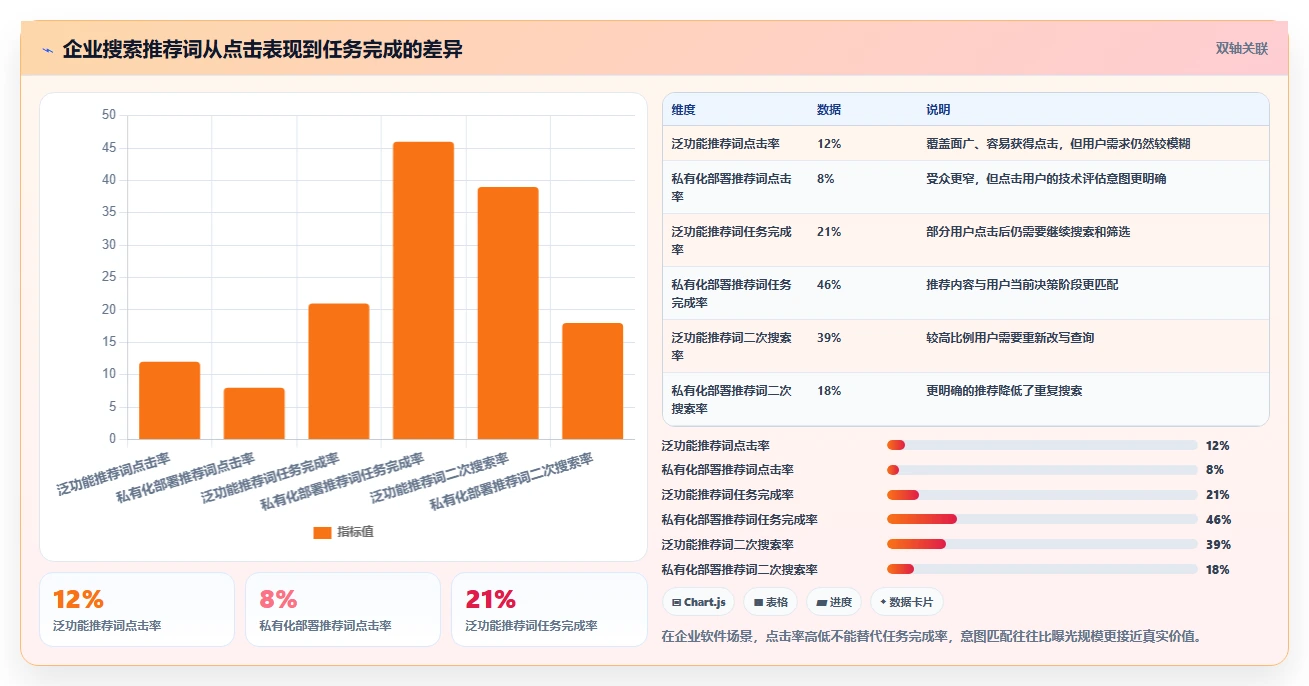Viewport: 1309px width, 686px height.
Task: Click progress list label 私有化部署推荐词任务完成率
Action: 740,520
